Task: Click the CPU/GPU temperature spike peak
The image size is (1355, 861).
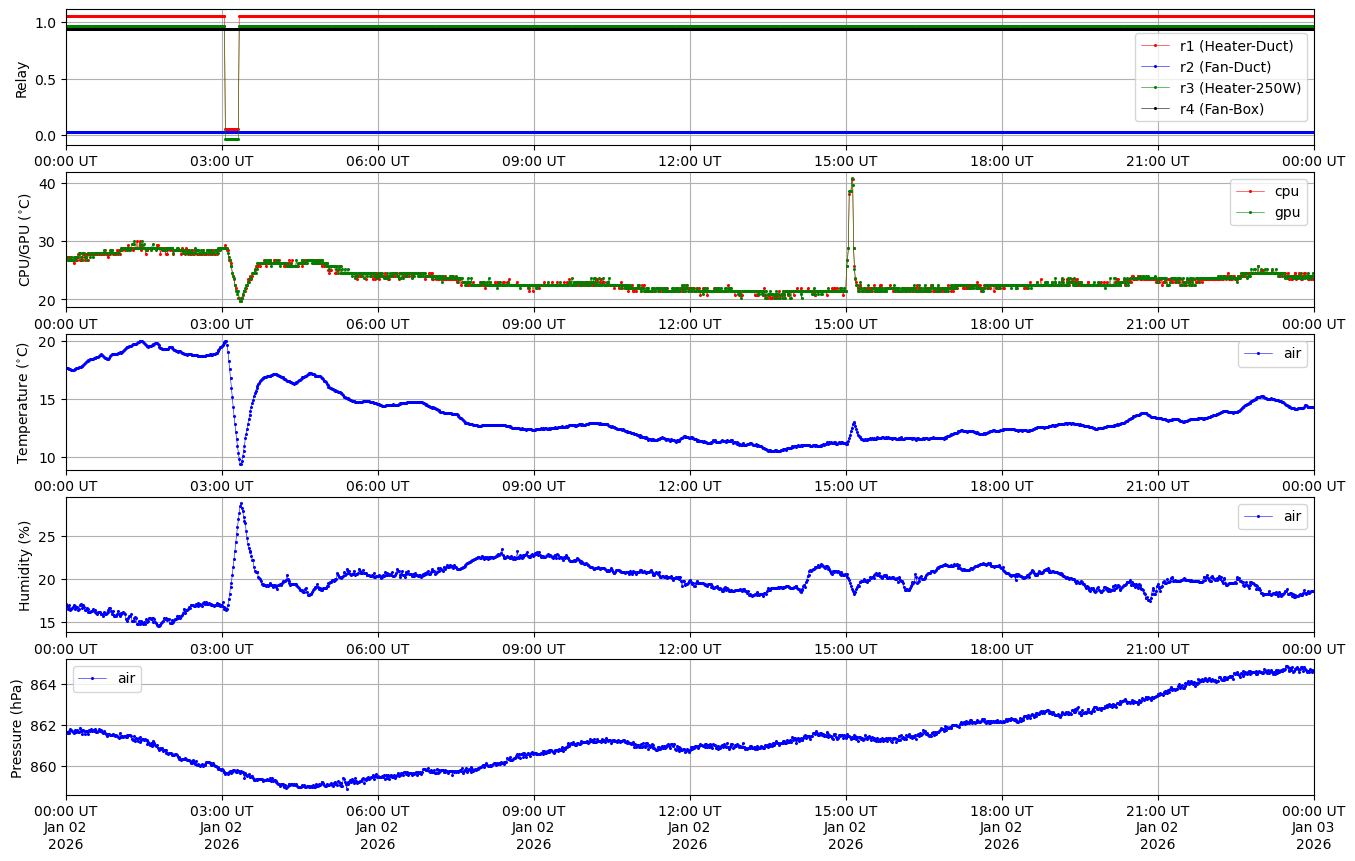Action: pos(852,179)
